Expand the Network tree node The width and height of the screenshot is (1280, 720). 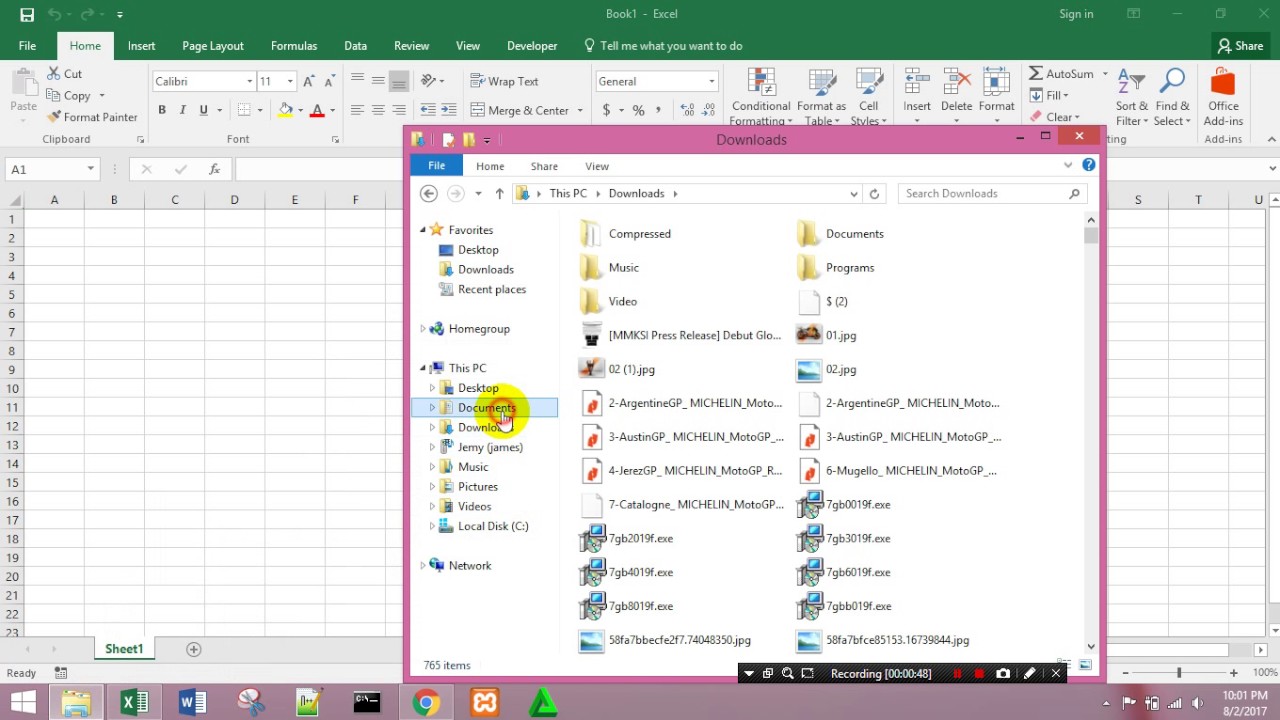tap(423, 566)
